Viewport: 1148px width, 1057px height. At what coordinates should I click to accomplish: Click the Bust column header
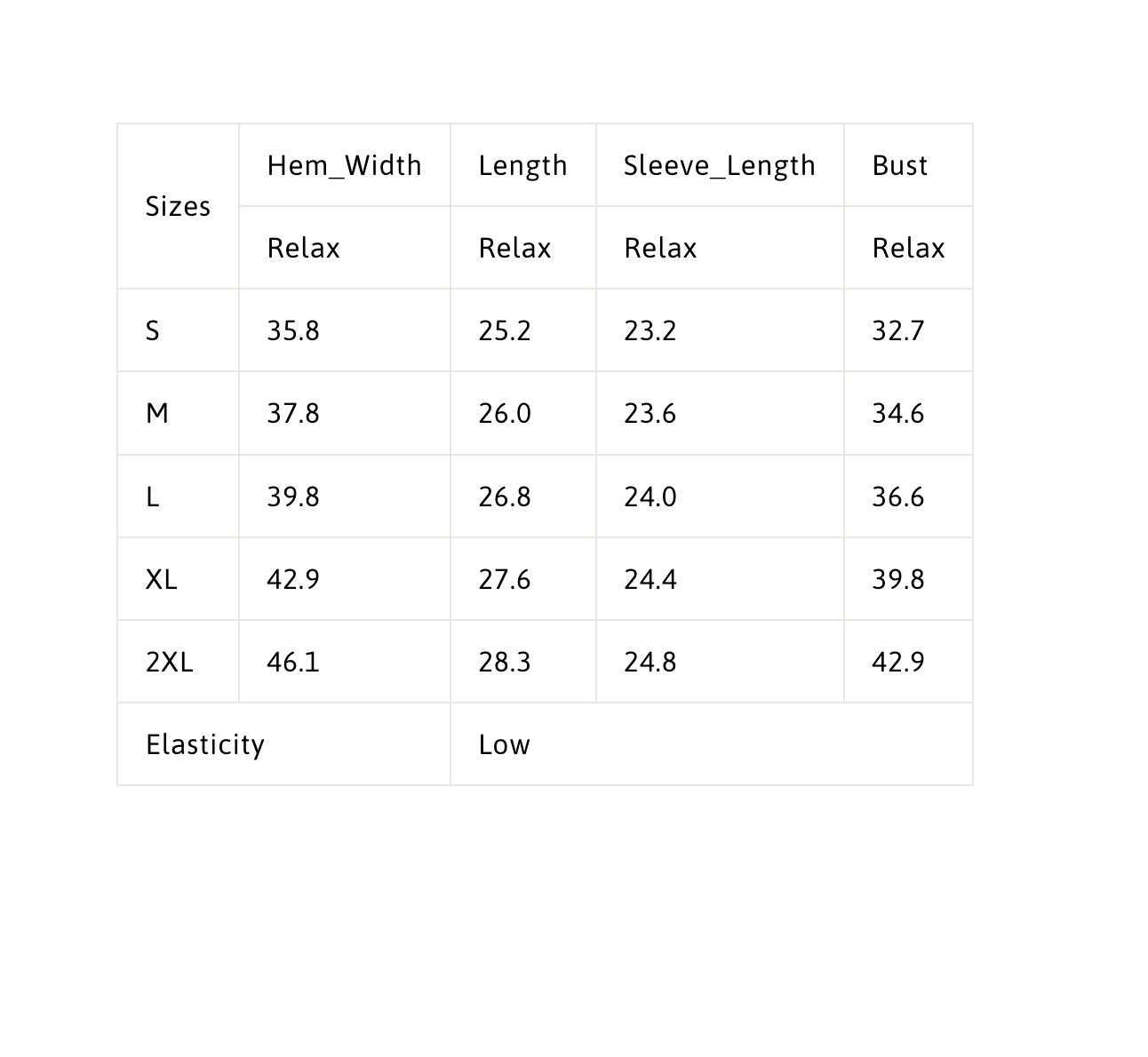(899, 165)
